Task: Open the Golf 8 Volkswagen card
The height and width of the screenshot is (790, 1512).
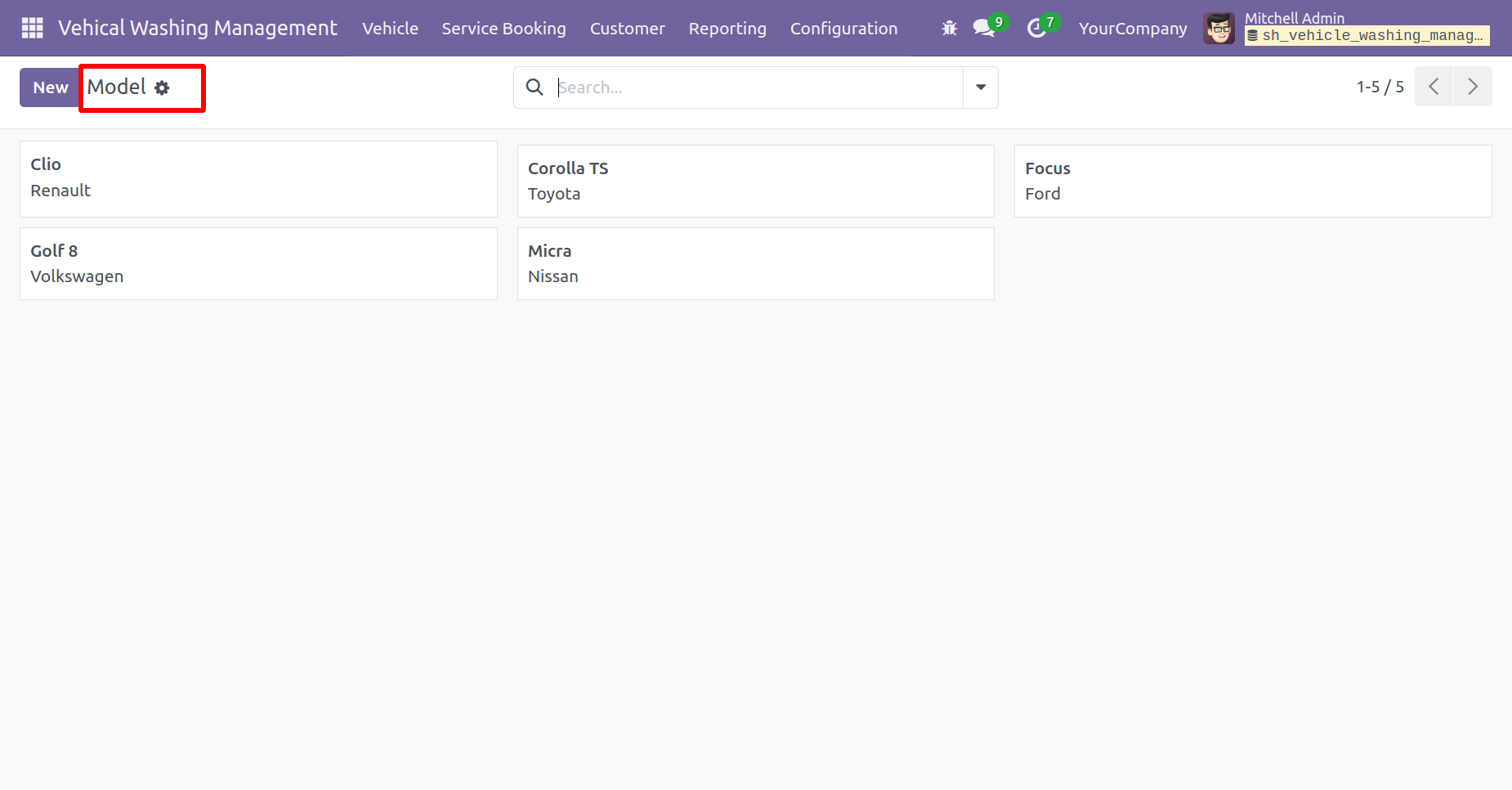Action: [258, 263]
